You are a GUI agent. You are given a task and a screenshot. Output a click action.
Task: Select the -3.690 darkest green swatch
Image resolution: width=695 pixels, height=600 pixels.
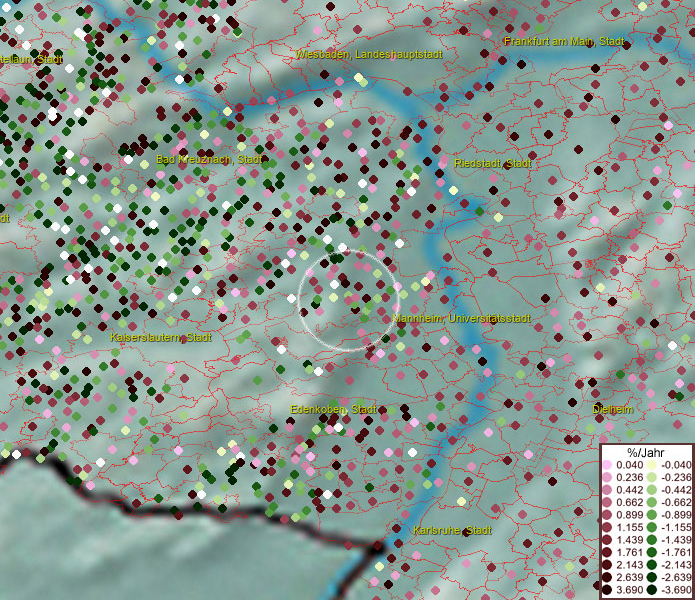(652, 590)
